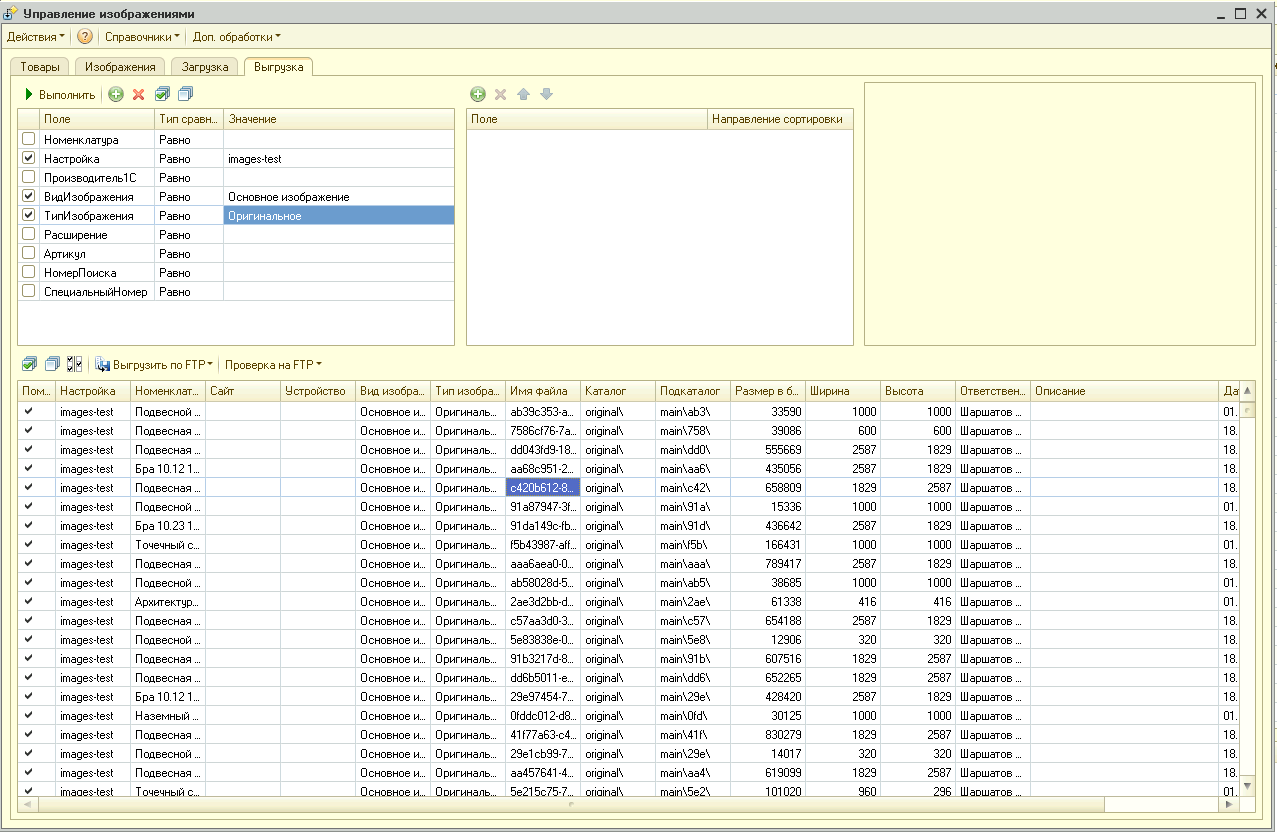Invert row marks icon above results table
Viewport: 1277px width, 833px height.
tap(75, 365)
